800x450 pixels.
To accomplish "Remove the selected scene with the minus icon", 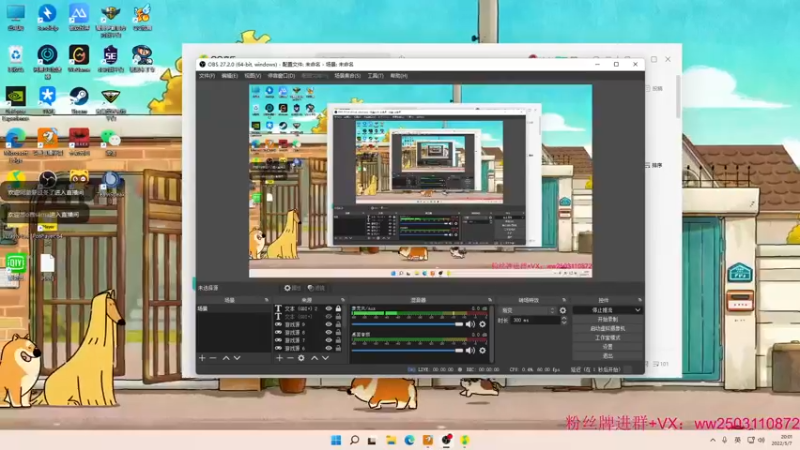I will coord(213,358).
